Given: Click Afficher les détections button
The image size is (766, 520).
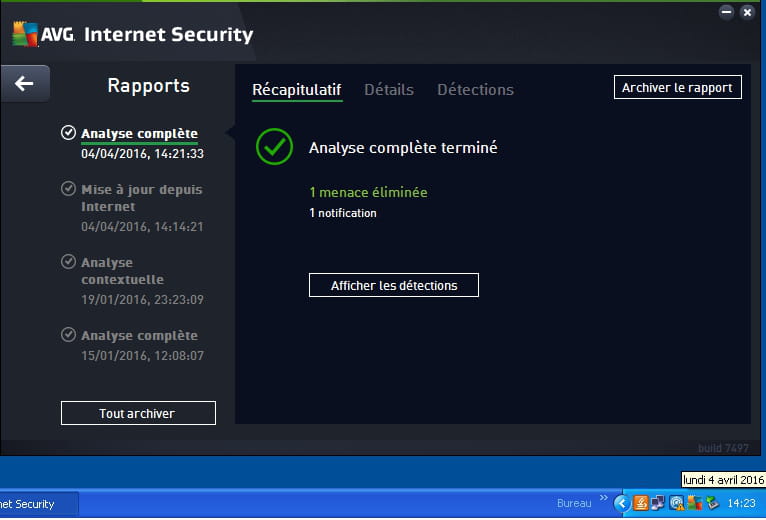Looking at the screenshot, I should pos(394,285).
